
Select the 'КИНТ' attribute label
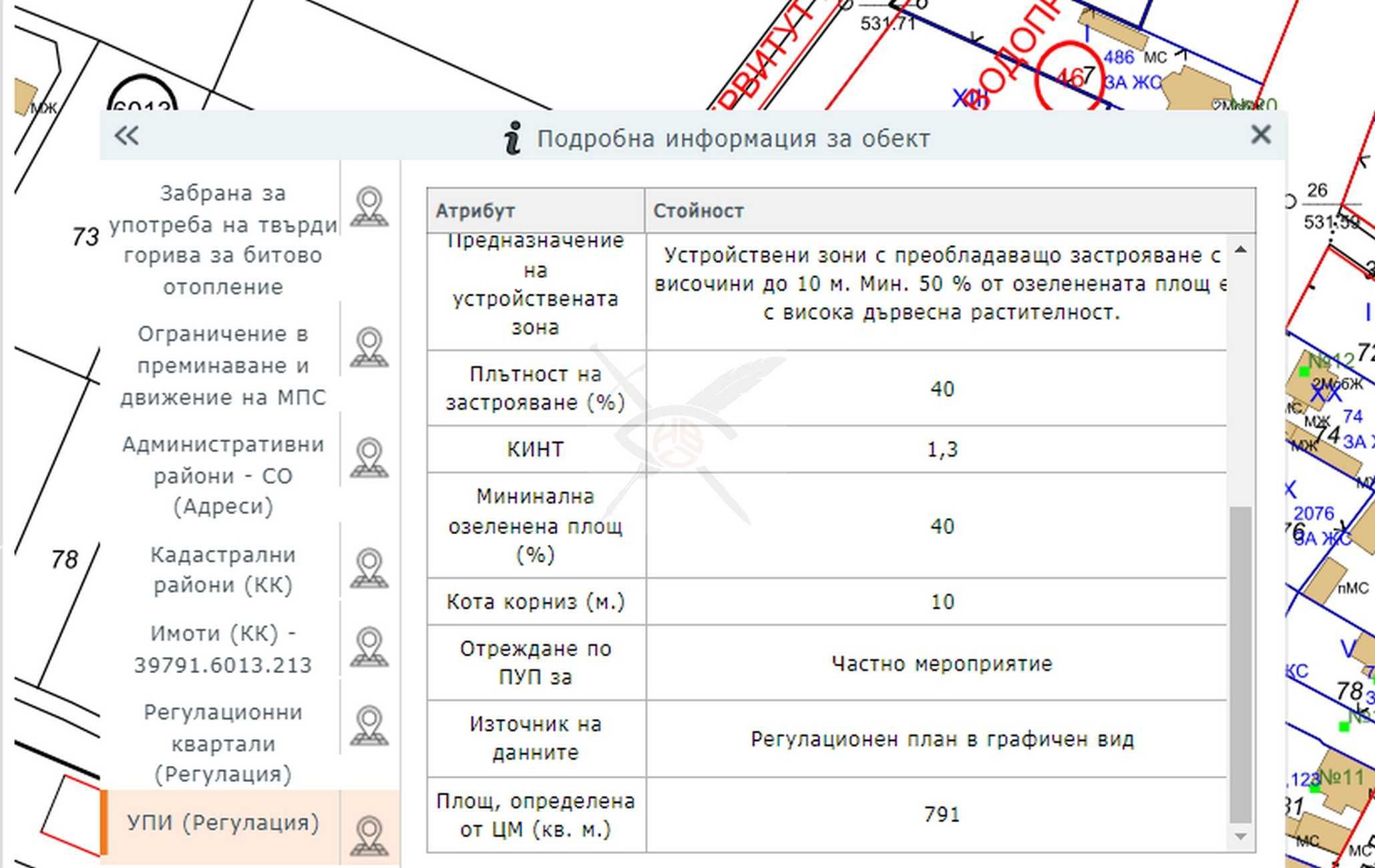(536, 449)
